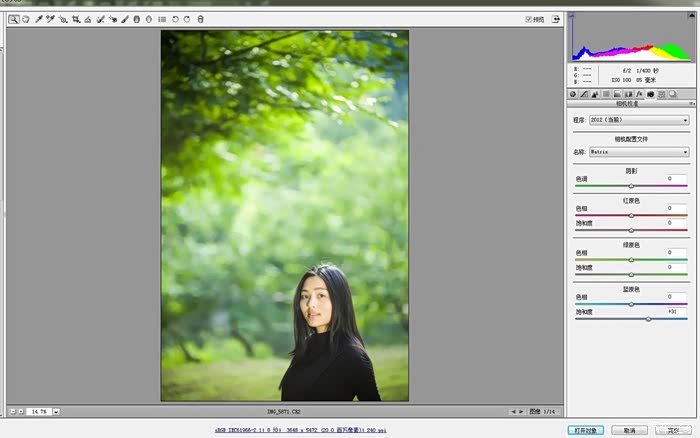The image size is (700, 438).
Task: Switch to the Basic panel tab
Action: [x=572, y=94]
